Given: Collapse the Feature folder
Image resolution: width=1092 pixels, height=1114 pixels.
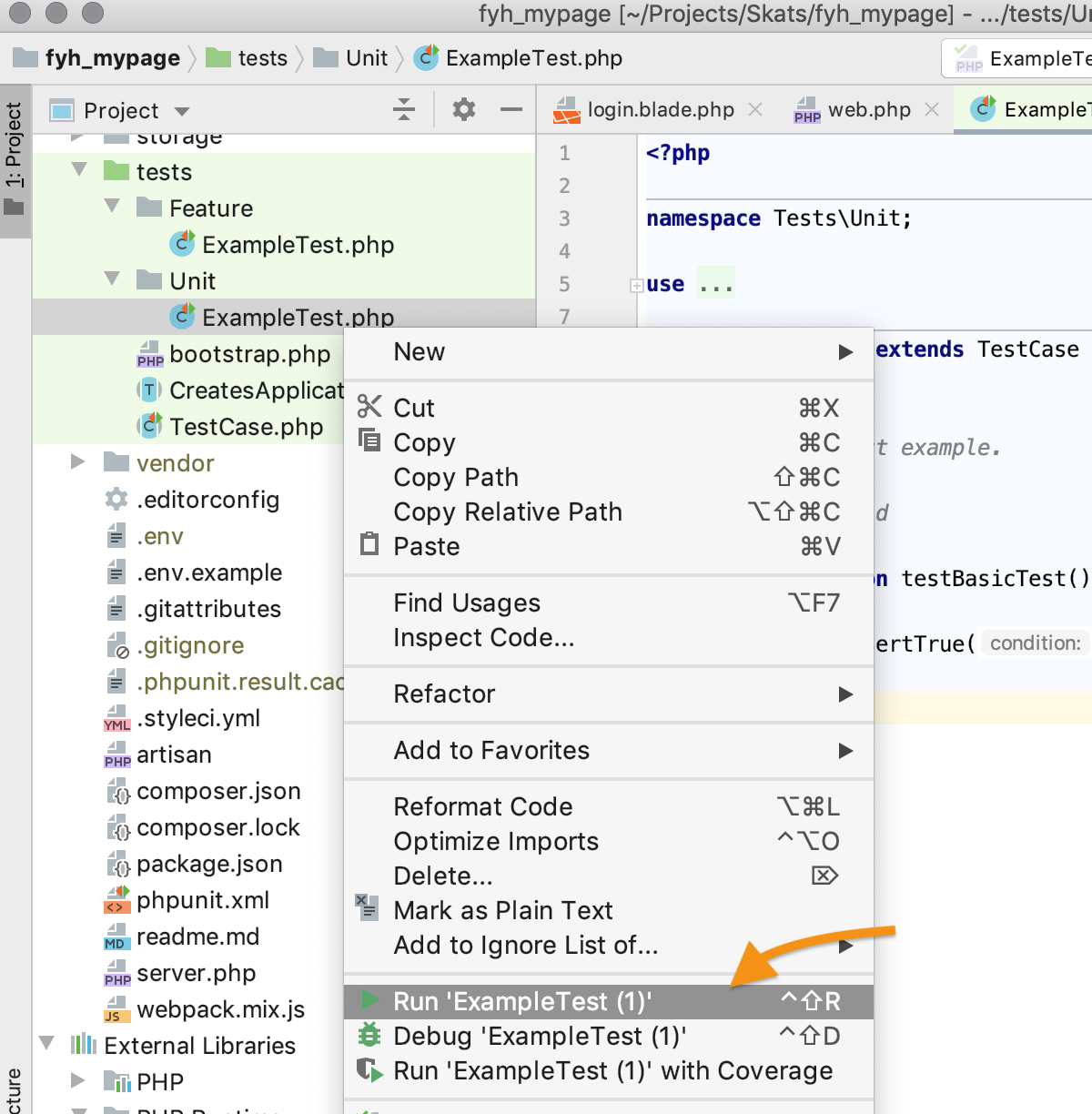Looking at the screenshot, I should [x=113, y=207].
